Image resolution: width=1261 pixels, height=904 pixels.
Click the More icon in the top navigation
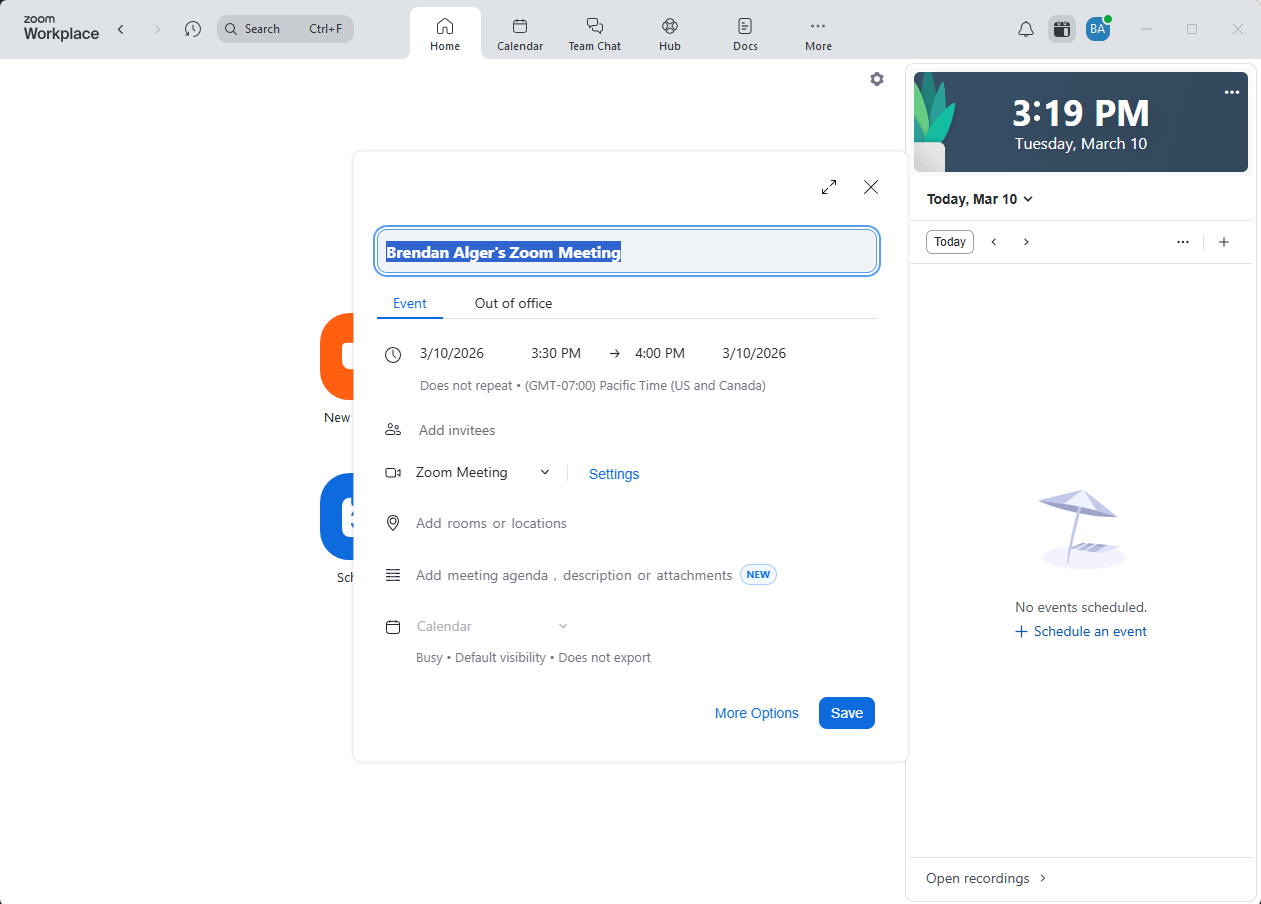tap(818, 32)
